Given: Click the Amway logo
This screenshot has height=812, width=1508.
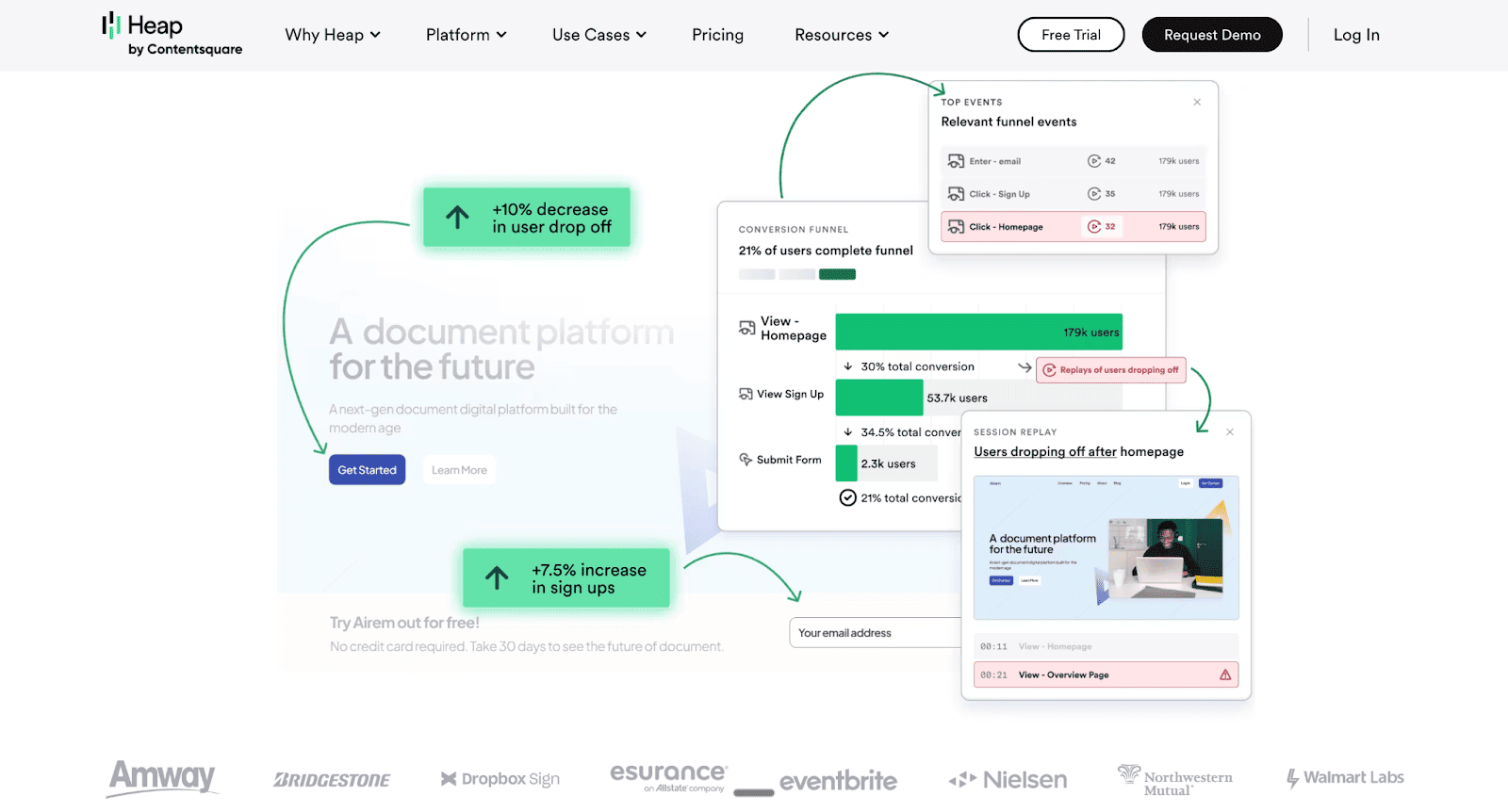Looking at the screenshot, I should (x=162, y=778).
